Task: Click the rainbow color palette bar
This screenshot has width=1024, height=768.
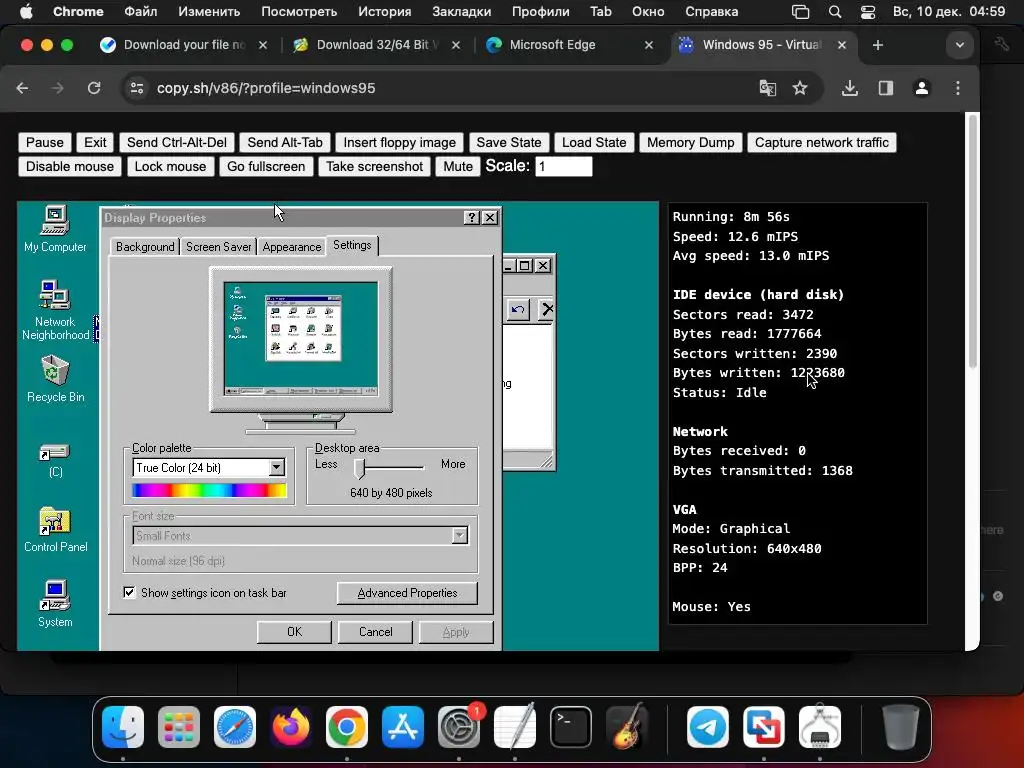Action: pyautogui.click(x=209, y=490)
